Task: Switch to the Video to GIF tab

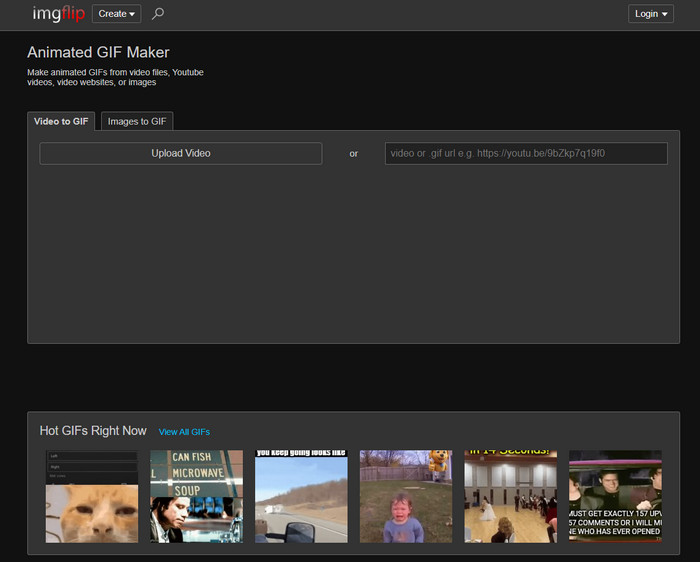Action: click(61, 121)
